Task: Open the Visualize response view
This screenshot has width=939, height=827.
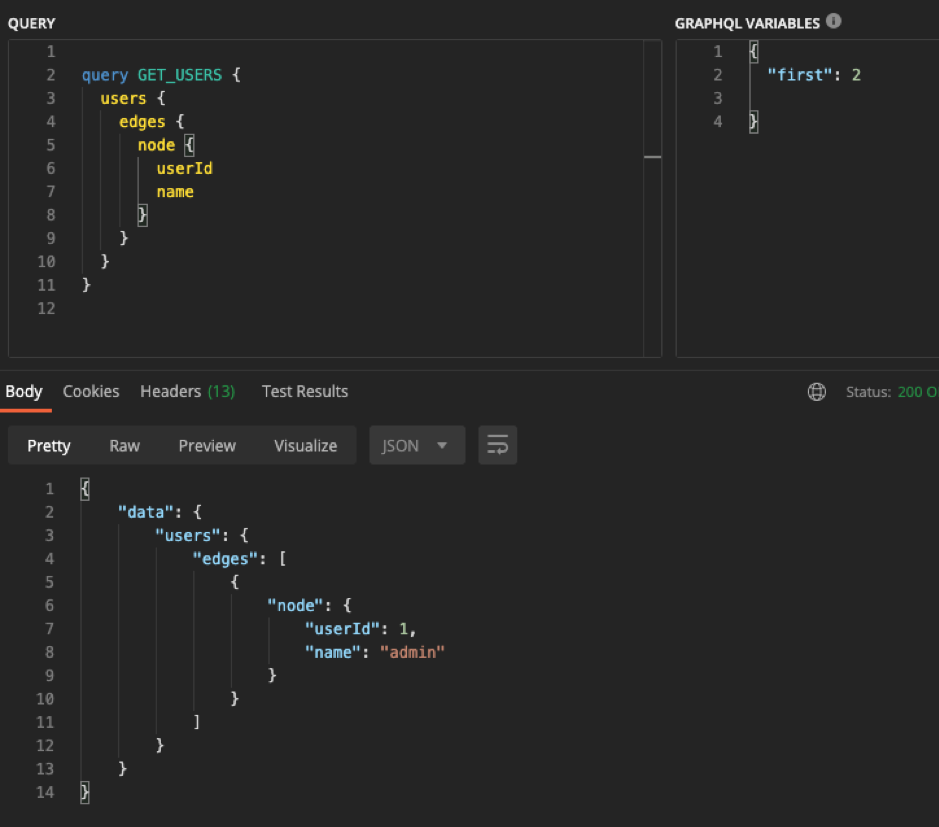Action: pos(305,445)
